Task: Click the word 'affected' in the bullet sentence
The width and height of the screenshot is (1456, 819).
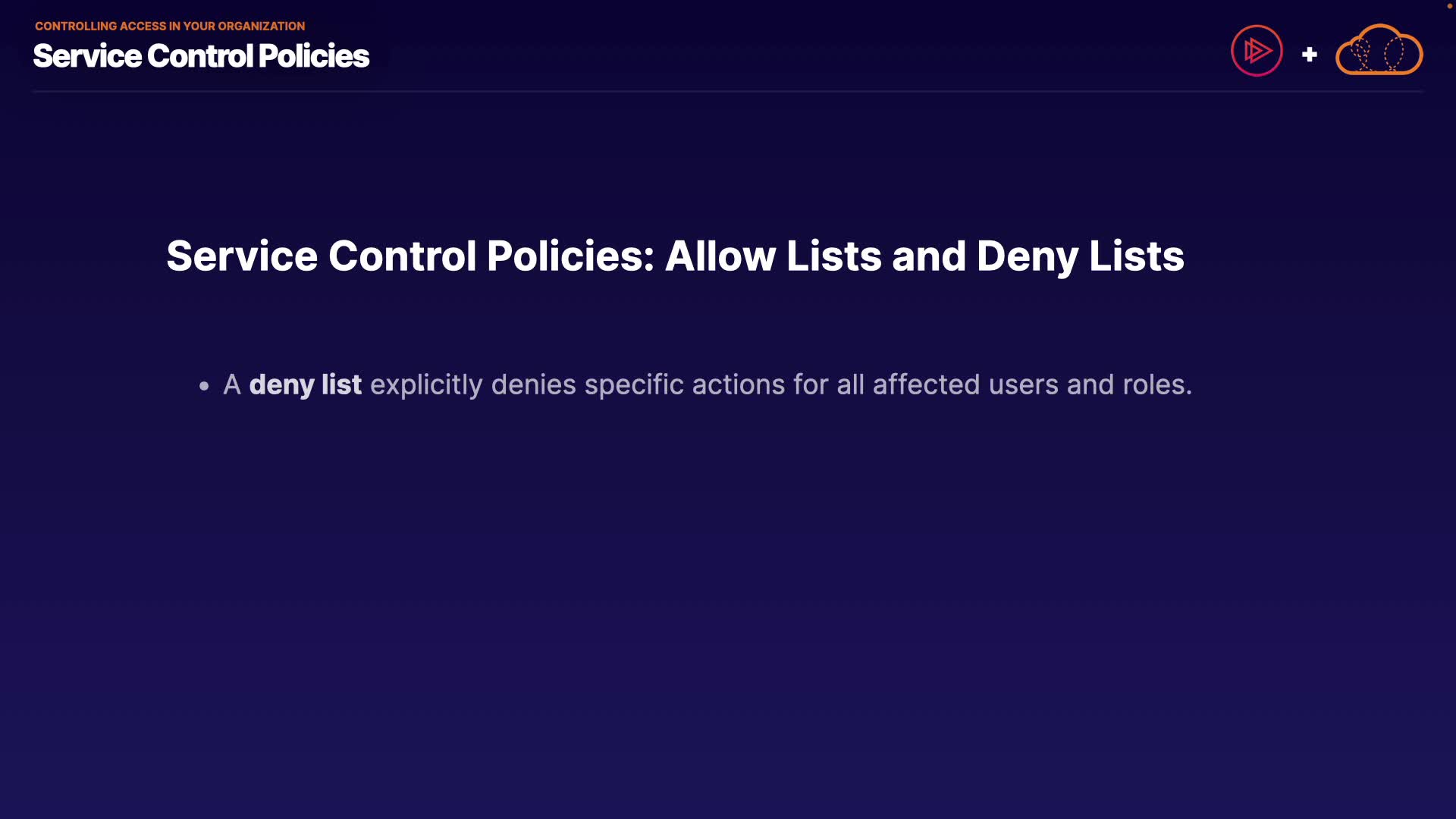Action: (x=926, y=384)
